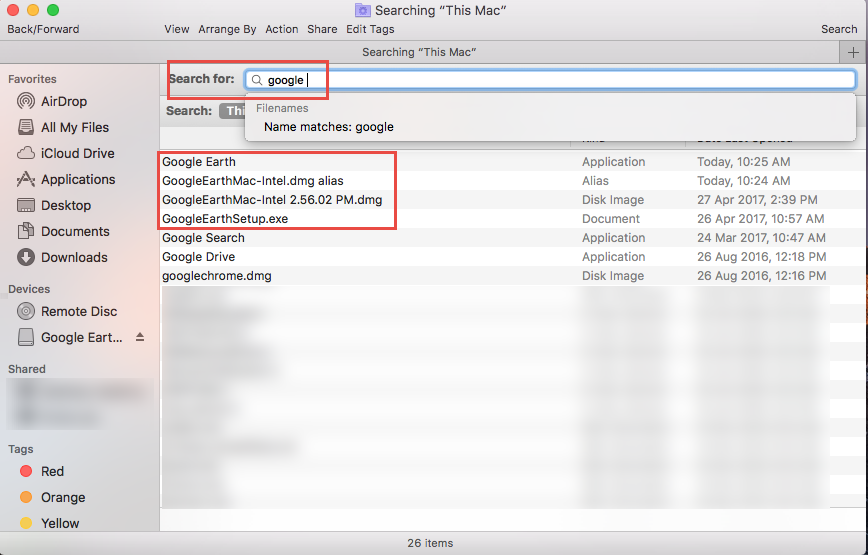
Task: Add a new tab with plus button
Action: click(853, 52)
